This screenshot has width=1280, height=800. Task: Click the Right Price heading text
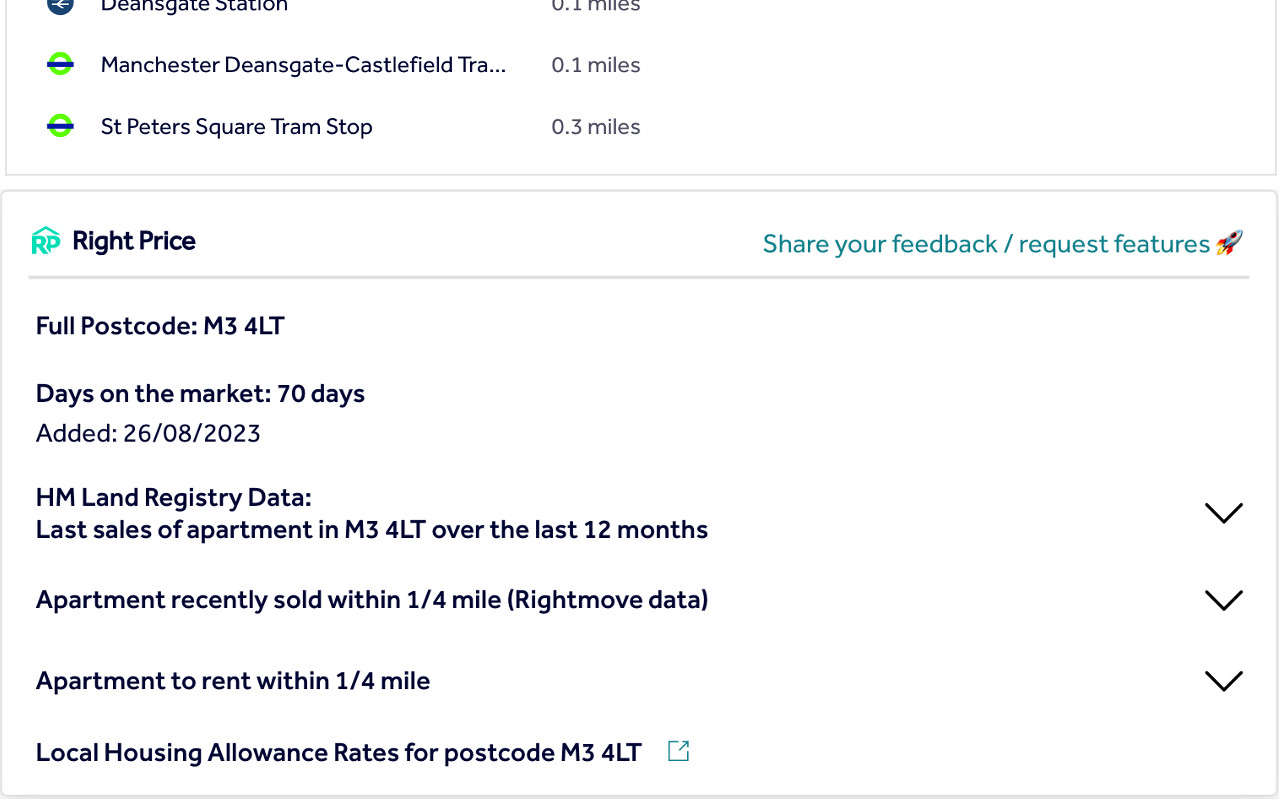pos(134,241)
